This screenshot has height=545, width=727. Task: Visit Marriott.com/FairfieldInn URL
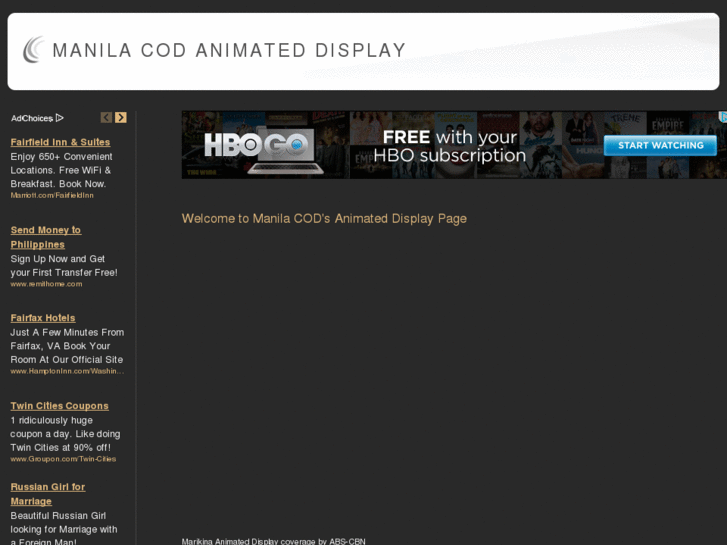[x=52, y=195]
